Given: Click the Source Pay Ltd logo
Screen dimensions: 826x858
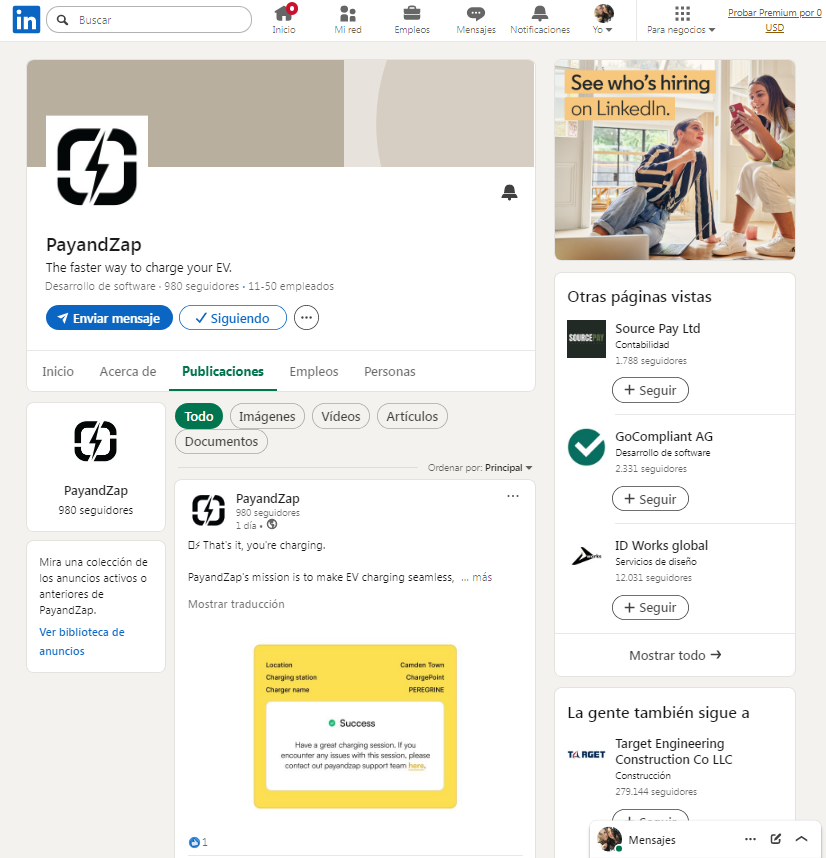Looking at the screenshot, I should (586, 339).
